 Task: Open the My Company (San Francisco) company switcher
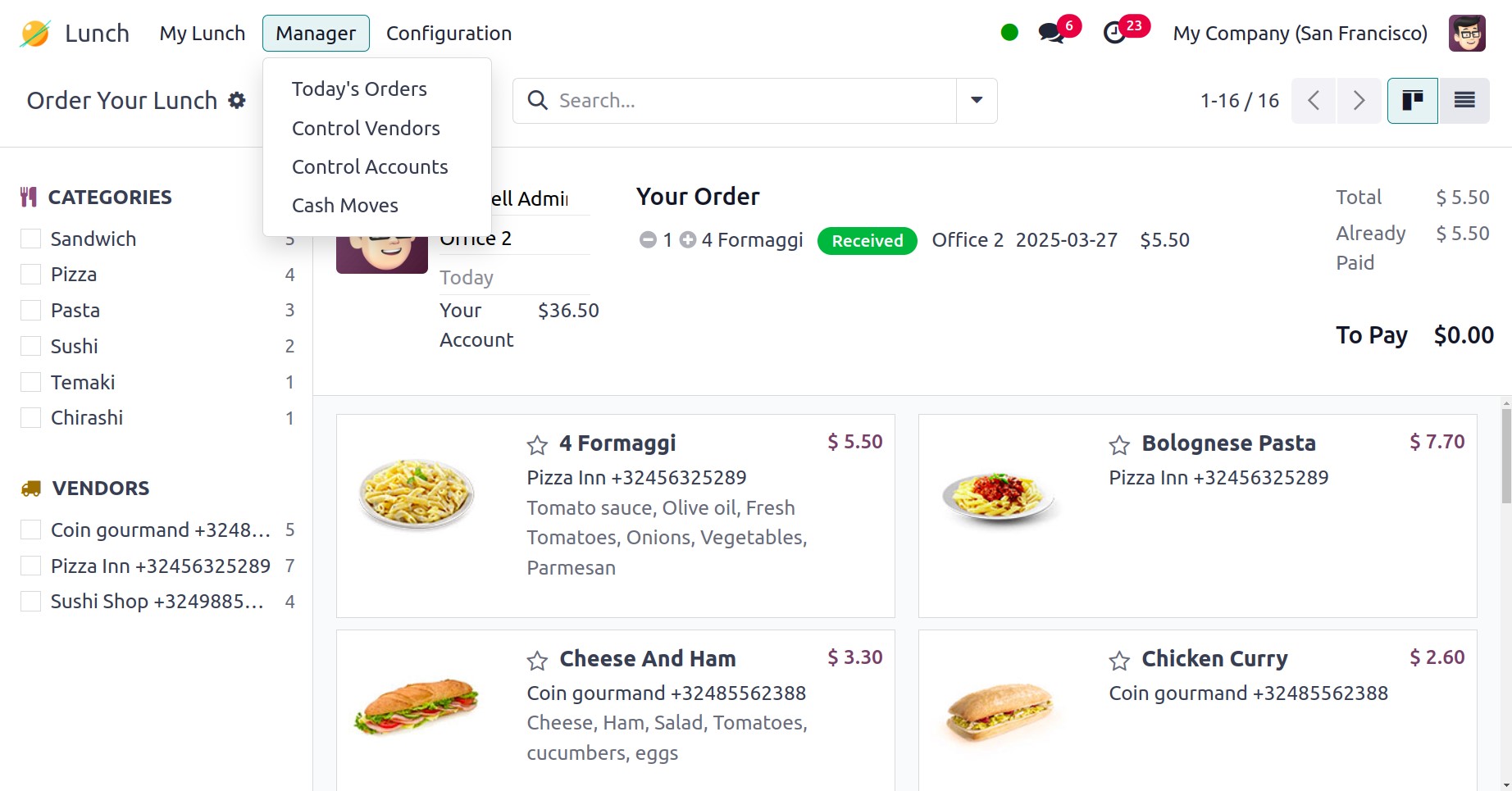tap(1300, 34)
